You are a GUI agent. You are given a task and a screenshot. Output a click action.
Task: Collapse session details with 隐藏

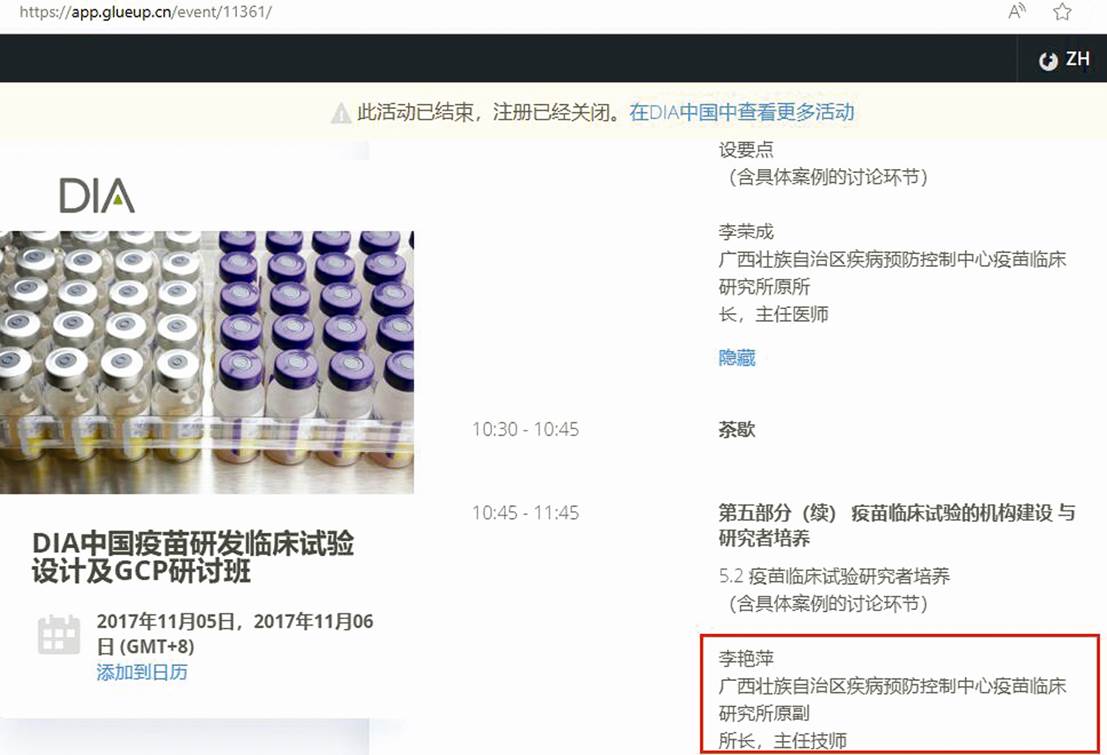coord(737,357)
